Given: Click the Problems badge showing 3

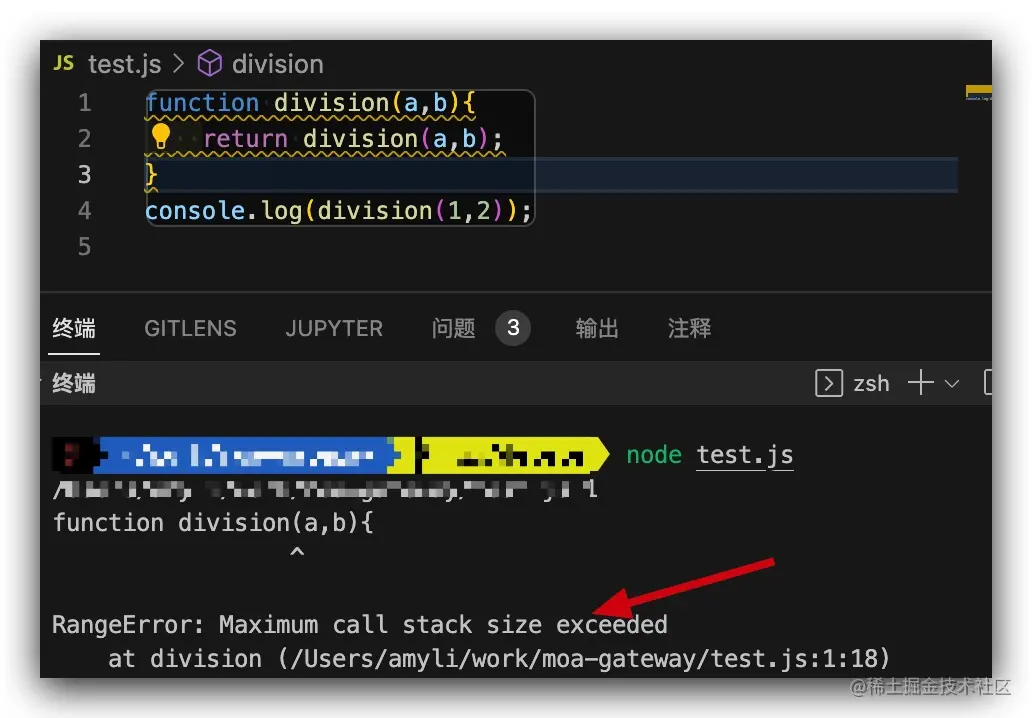Looking at the screenshot, I should tap(513, 328).
